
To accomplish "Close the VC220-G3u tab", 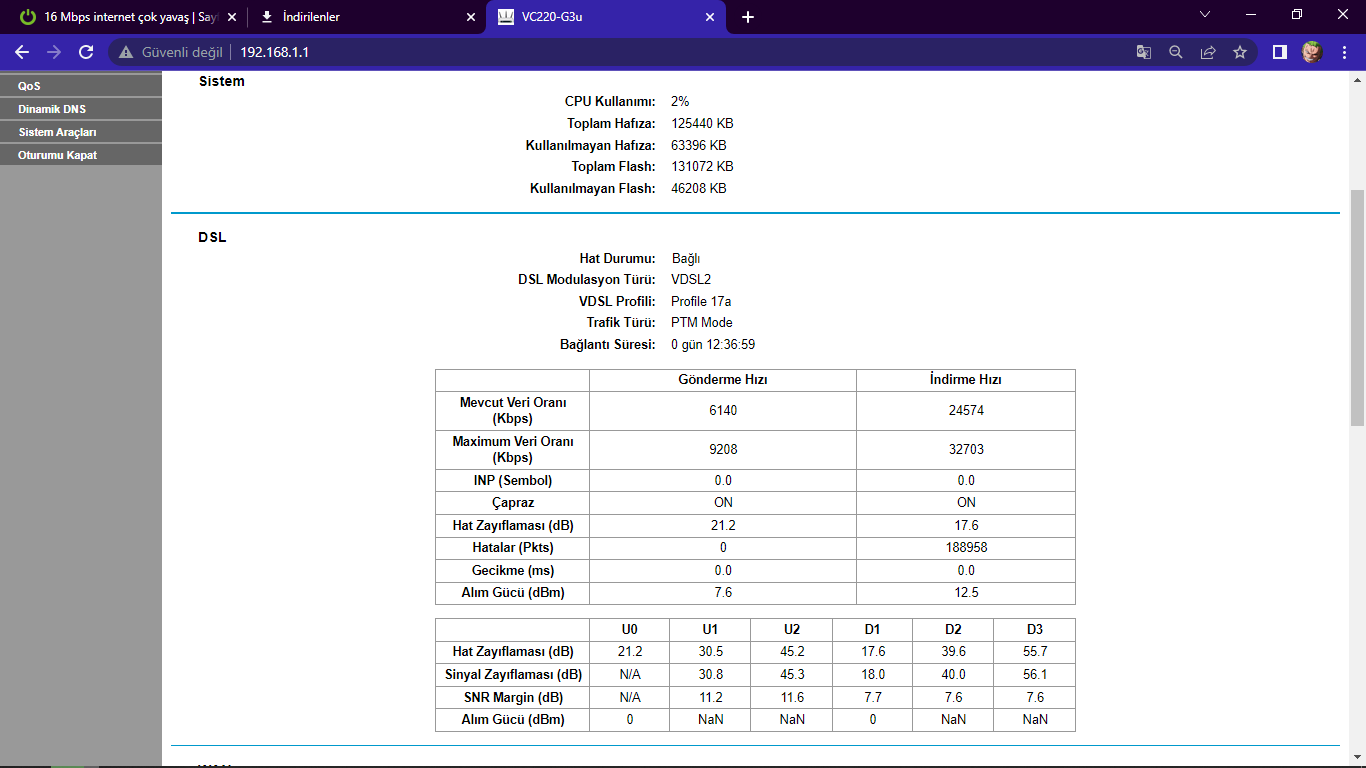I will (x=711, y=17).
